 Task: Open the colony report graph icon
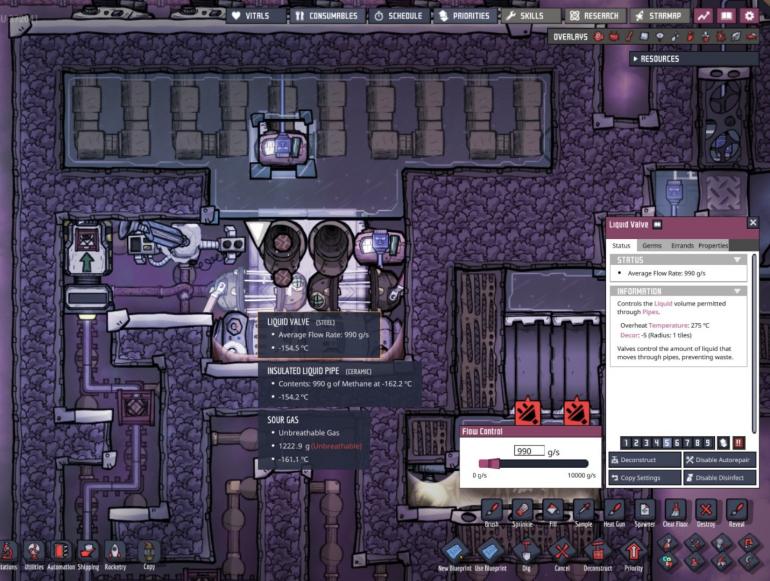pos(703,16)
